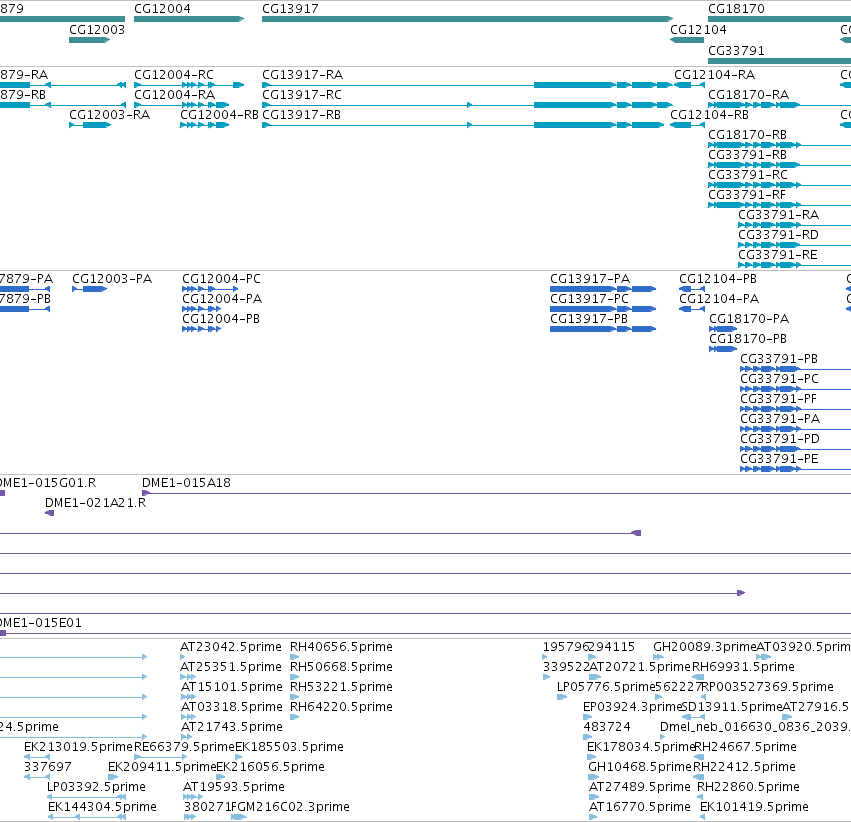Viewport: 851px width, 822px height.
Task: Click EST RH40656.5prime label
Action: pos(341,647)
